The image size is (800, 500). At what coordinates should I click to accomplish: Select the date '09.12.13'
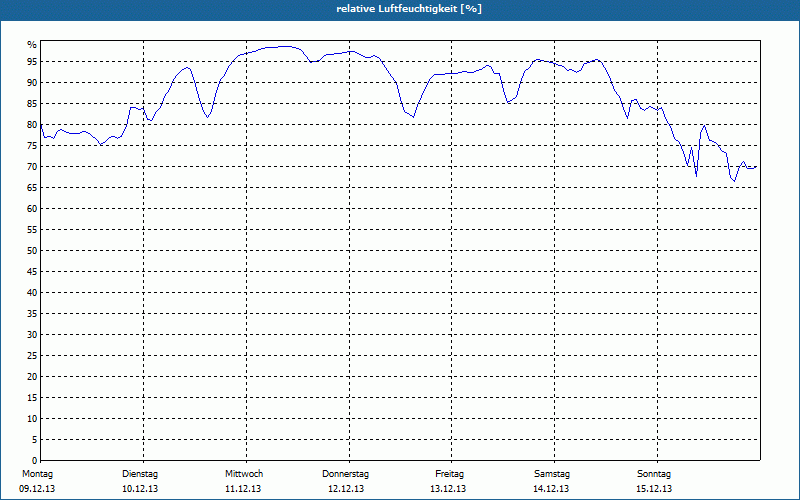[37, 489]
